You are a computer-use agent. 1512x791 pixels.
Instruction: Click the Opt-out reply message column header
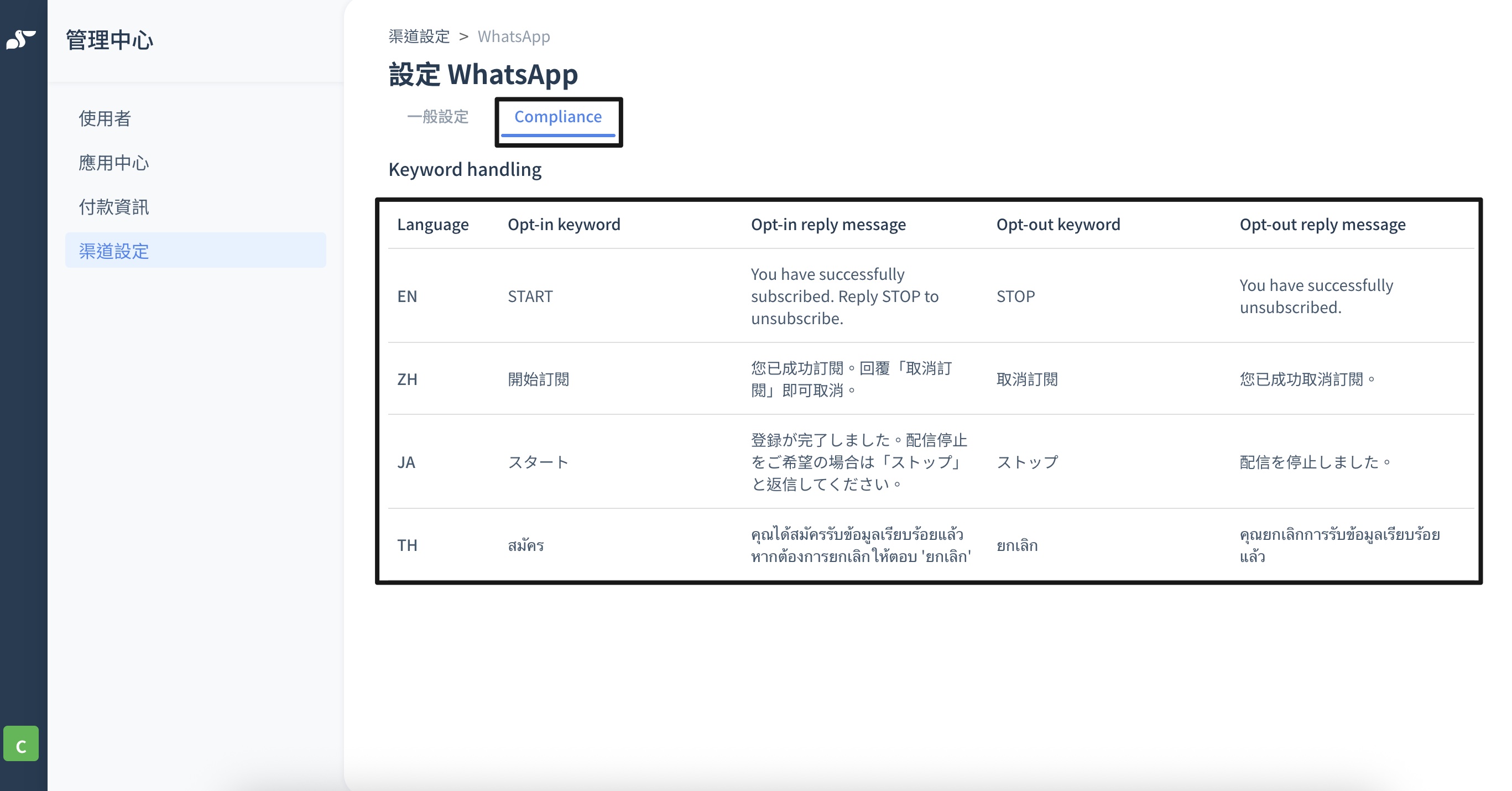point(1322,225)
